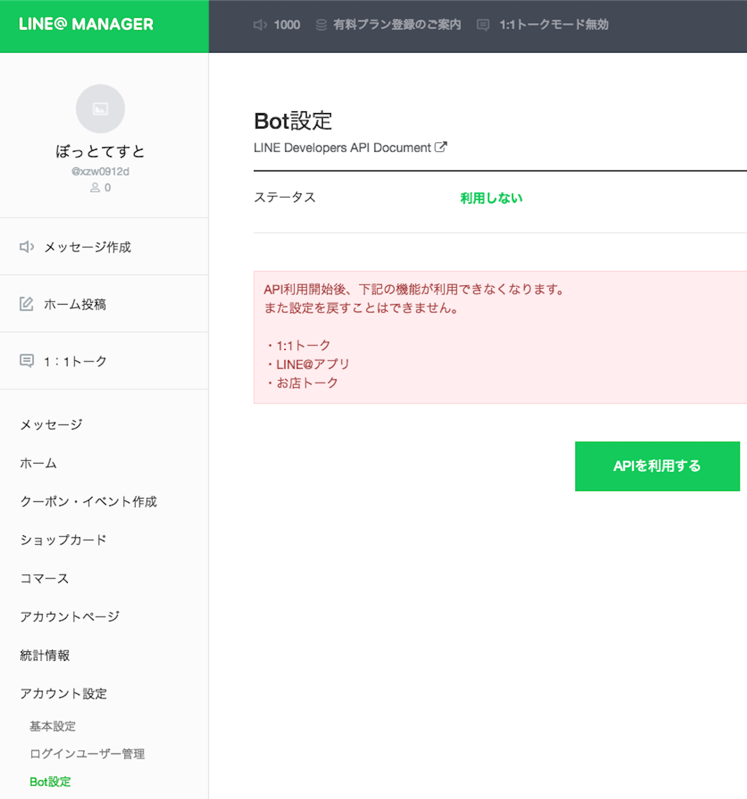Expand クーポン・イベント作成 section

pyautogui.click(x=89, y=501)
